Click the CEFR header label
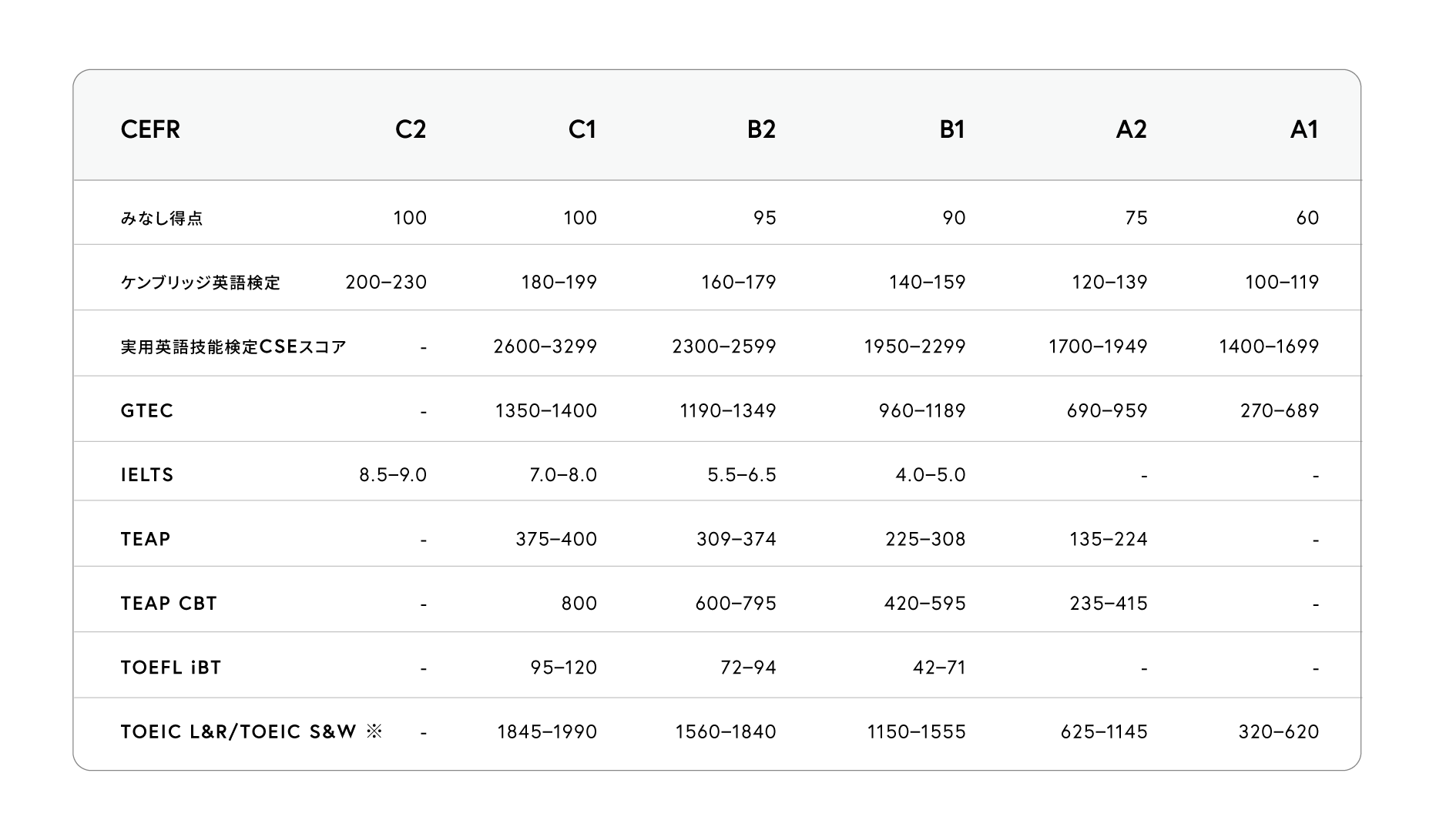The height and width of the screenshot is (840, 1436). point(150,129)
